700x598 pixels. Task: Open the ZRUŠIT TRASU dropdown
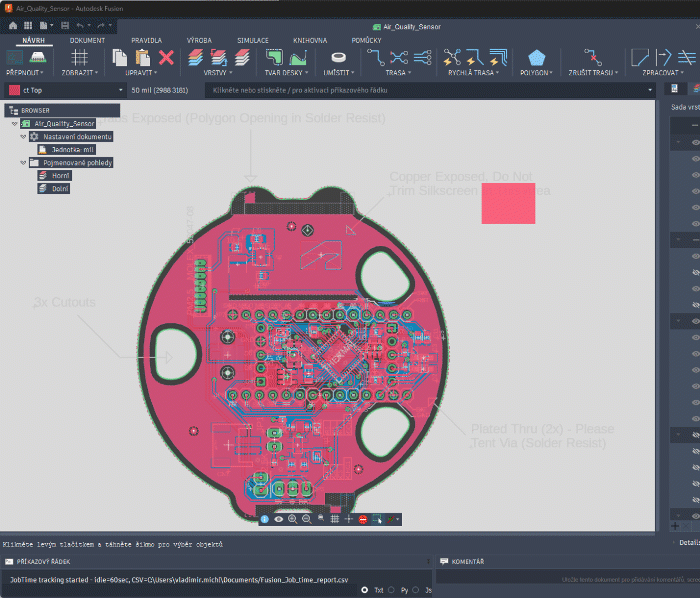pyautogui.click(x=593, y=73)
